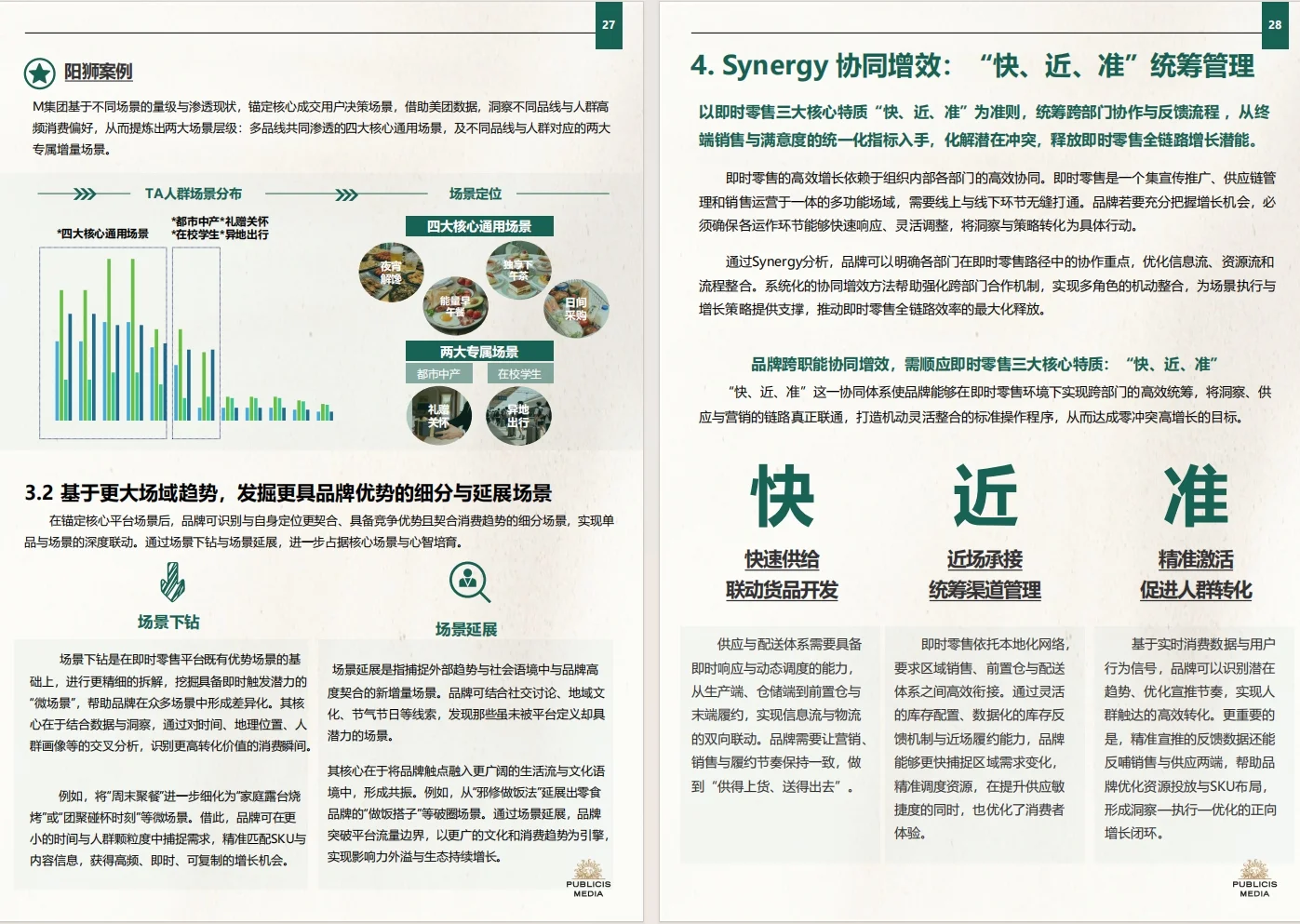
Task: Click the paragraph starting 供应与配送体系需要具备
Action: [781, 715]
